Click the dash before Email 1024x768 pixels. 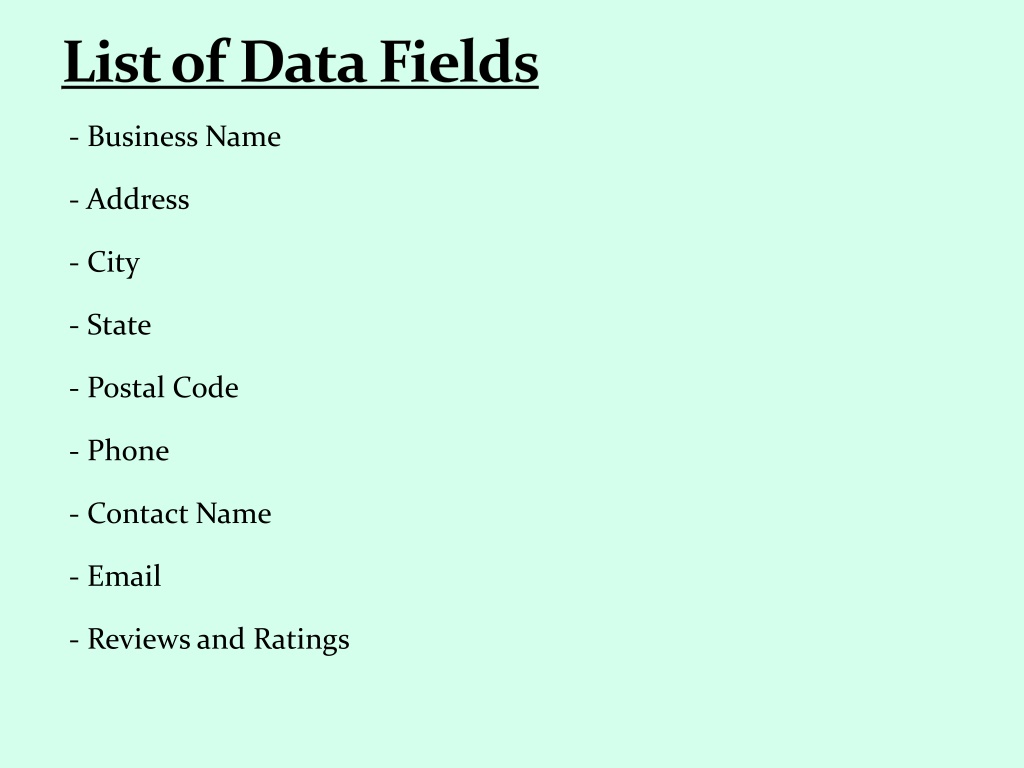click(74, 577)
